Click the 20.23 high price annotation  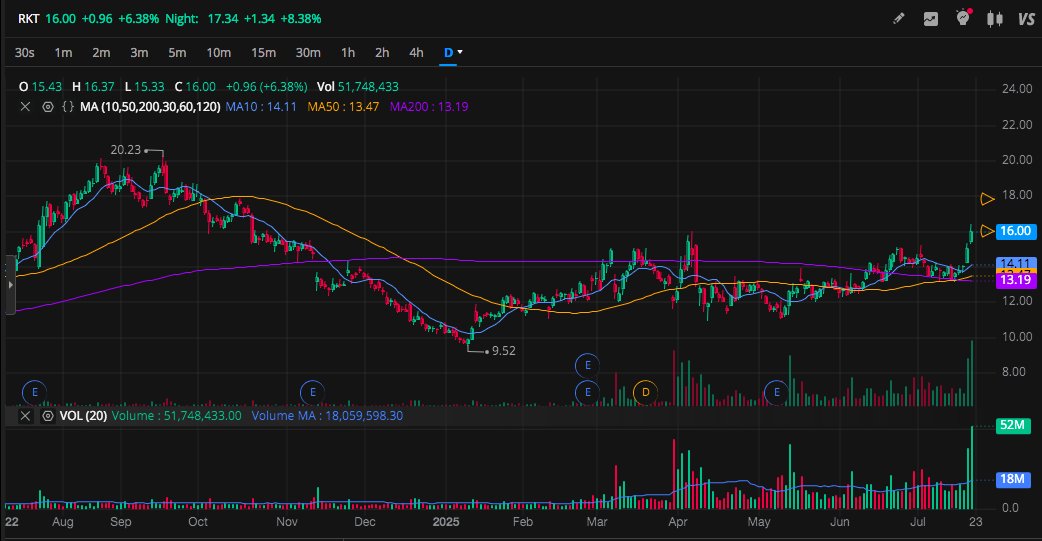[x=126, y=150]
